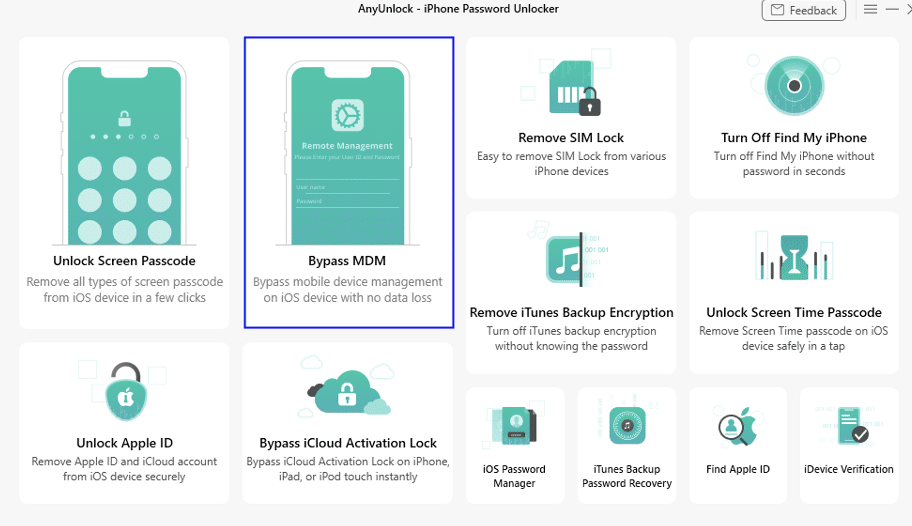
Task: Click the iCloud cloud lock icon
Action: (x=348, y=392)
